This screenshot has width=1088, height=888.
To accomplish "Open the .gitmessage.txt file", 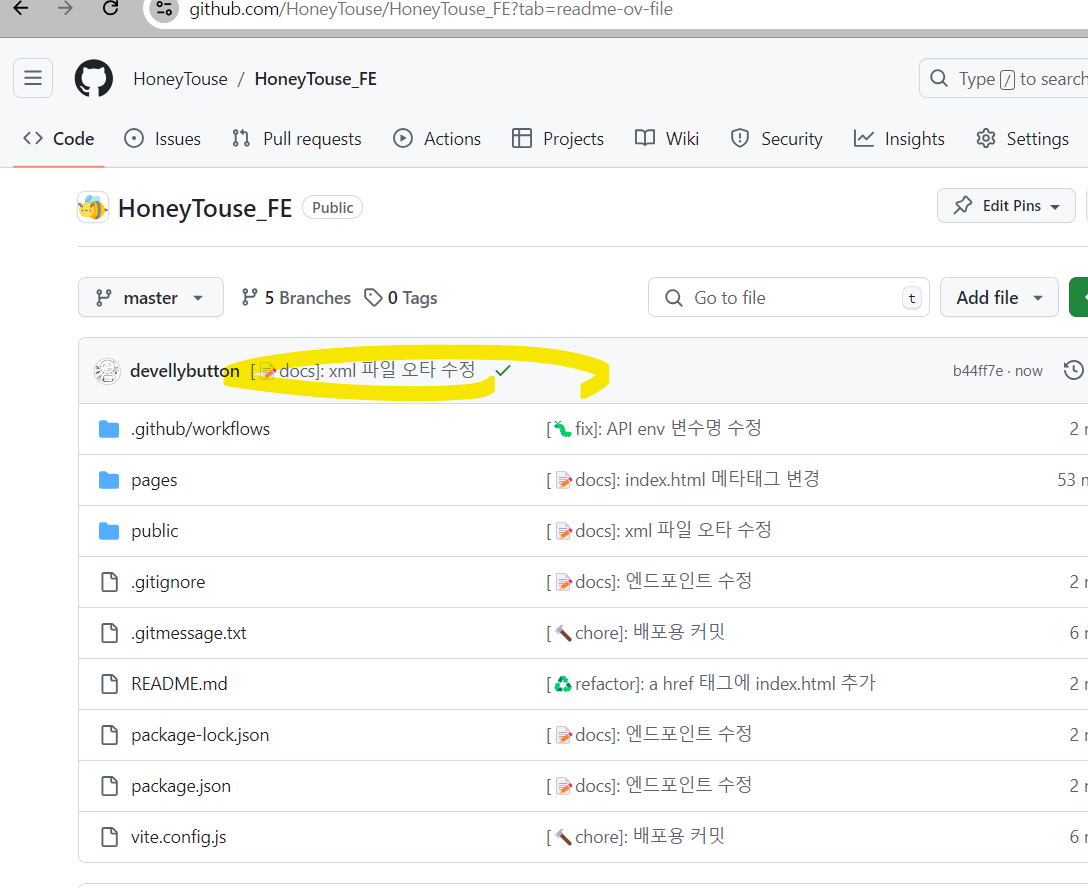I will tap(188, 633).
